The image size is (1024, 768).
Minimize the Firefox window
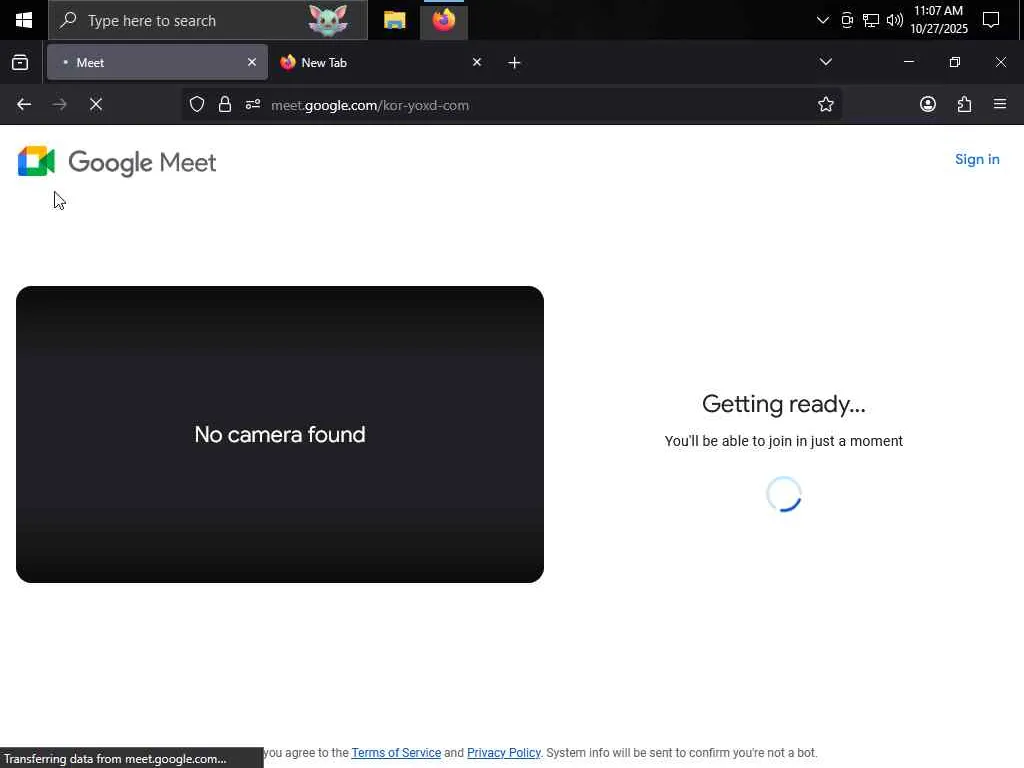(908, 62)
